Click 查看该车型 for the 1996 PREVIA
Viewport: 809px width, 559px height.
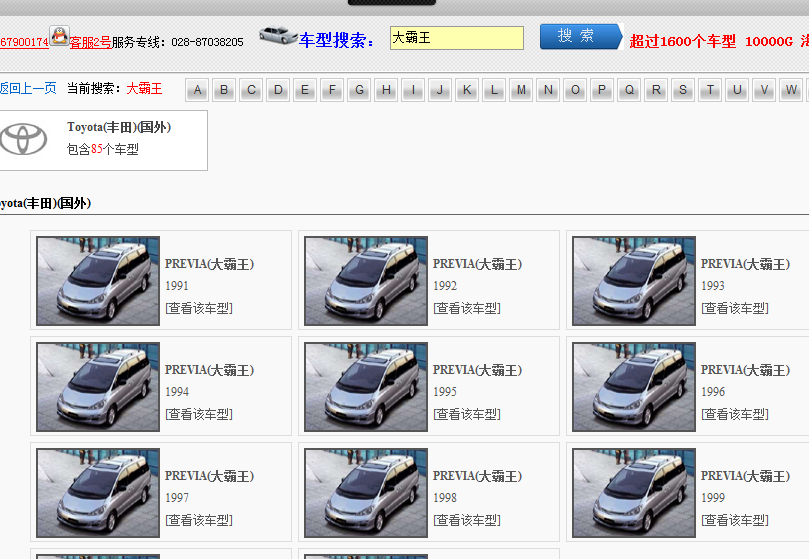(x=735, y=414)
